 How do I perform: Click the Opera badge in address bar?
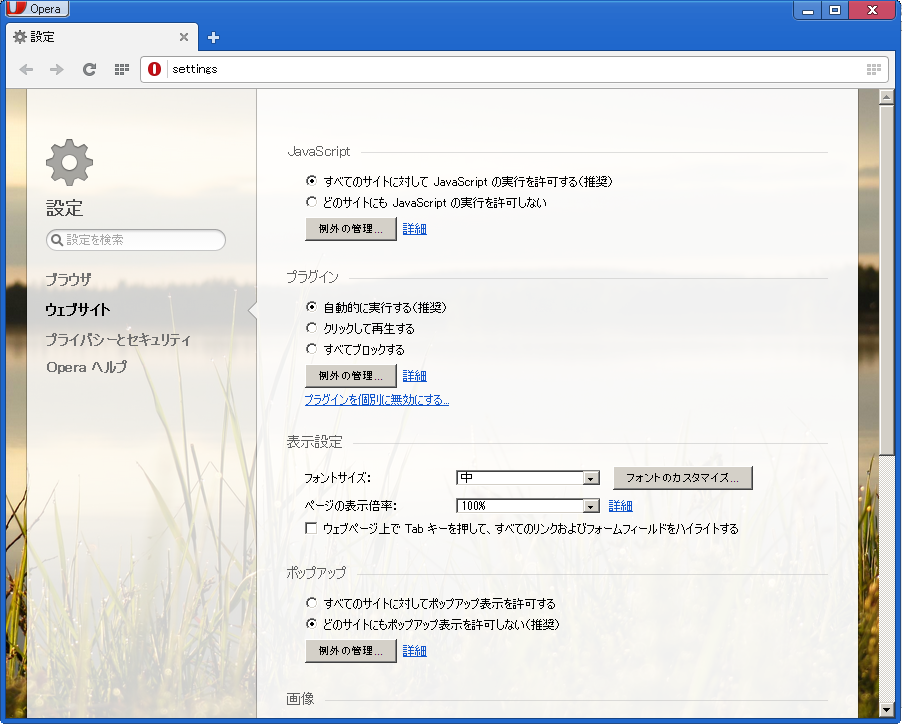coord(154,69)
